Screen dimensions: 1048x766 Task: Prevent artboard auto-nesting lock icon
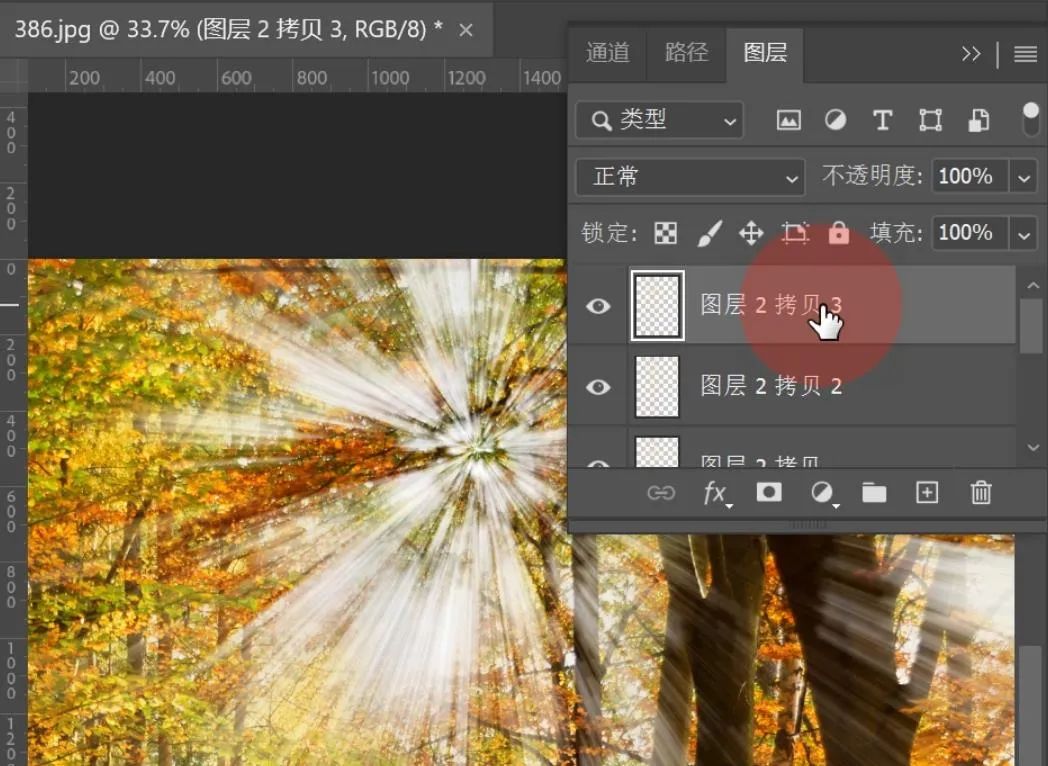[x=795, y=233]
